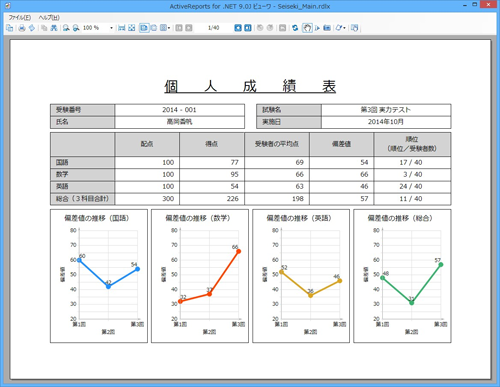
Task: Open the ヘルプ(H) menu
Action: pyautogui.click(x=49, y=18)
